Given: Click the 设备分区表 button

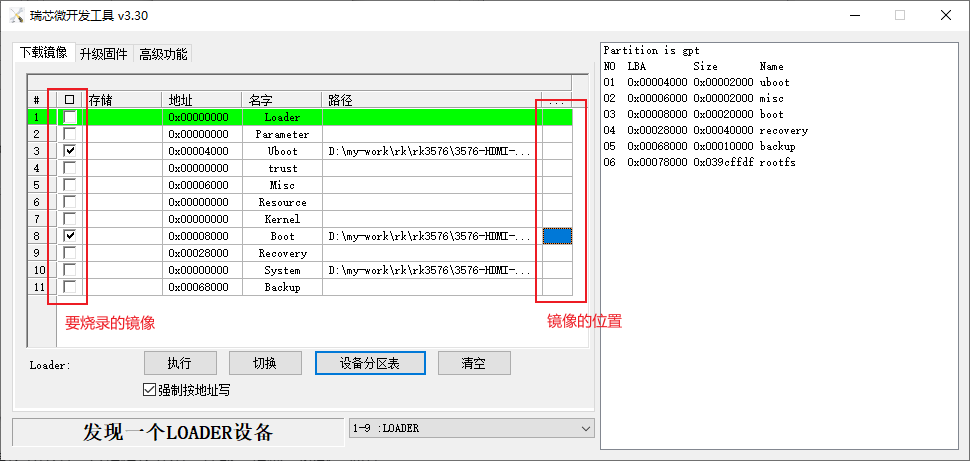Looking at the screenshot, I should [x=370, y=363].
